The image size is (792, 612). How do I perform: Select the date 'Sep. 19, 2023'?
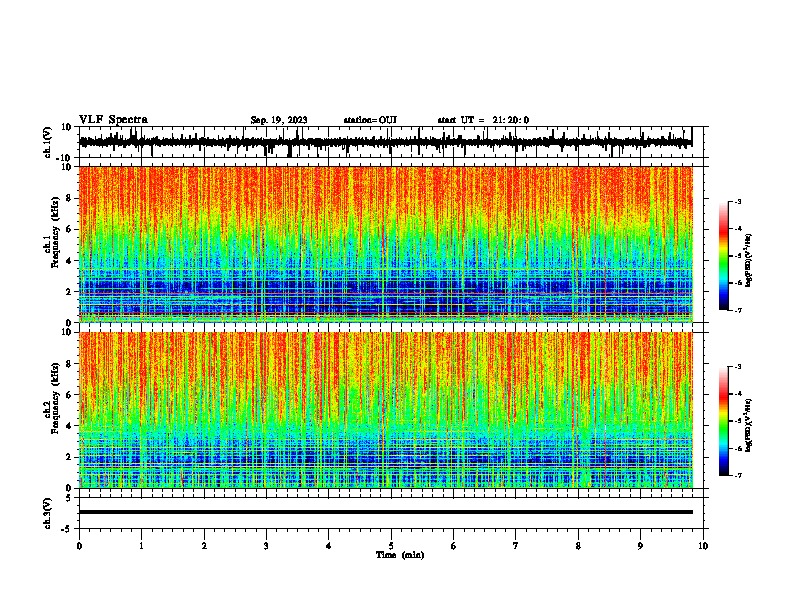tap(279, 120)
